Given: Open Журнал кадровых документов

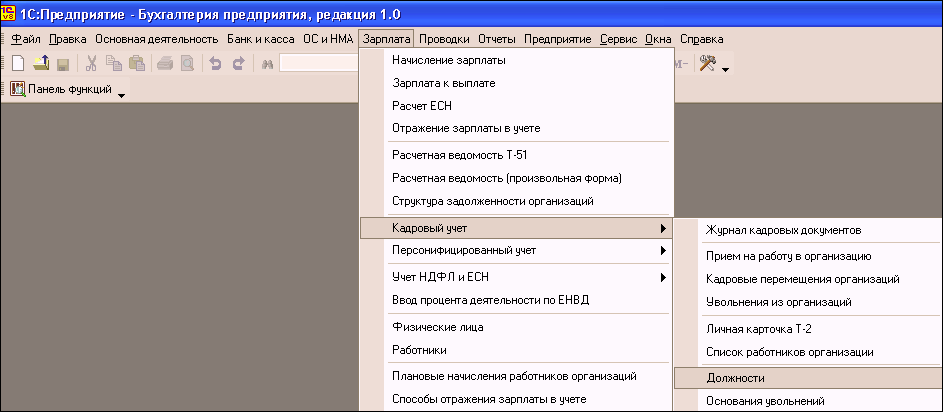Looking at the screenshot, I should pyautogui.click(x=783, y=231).
